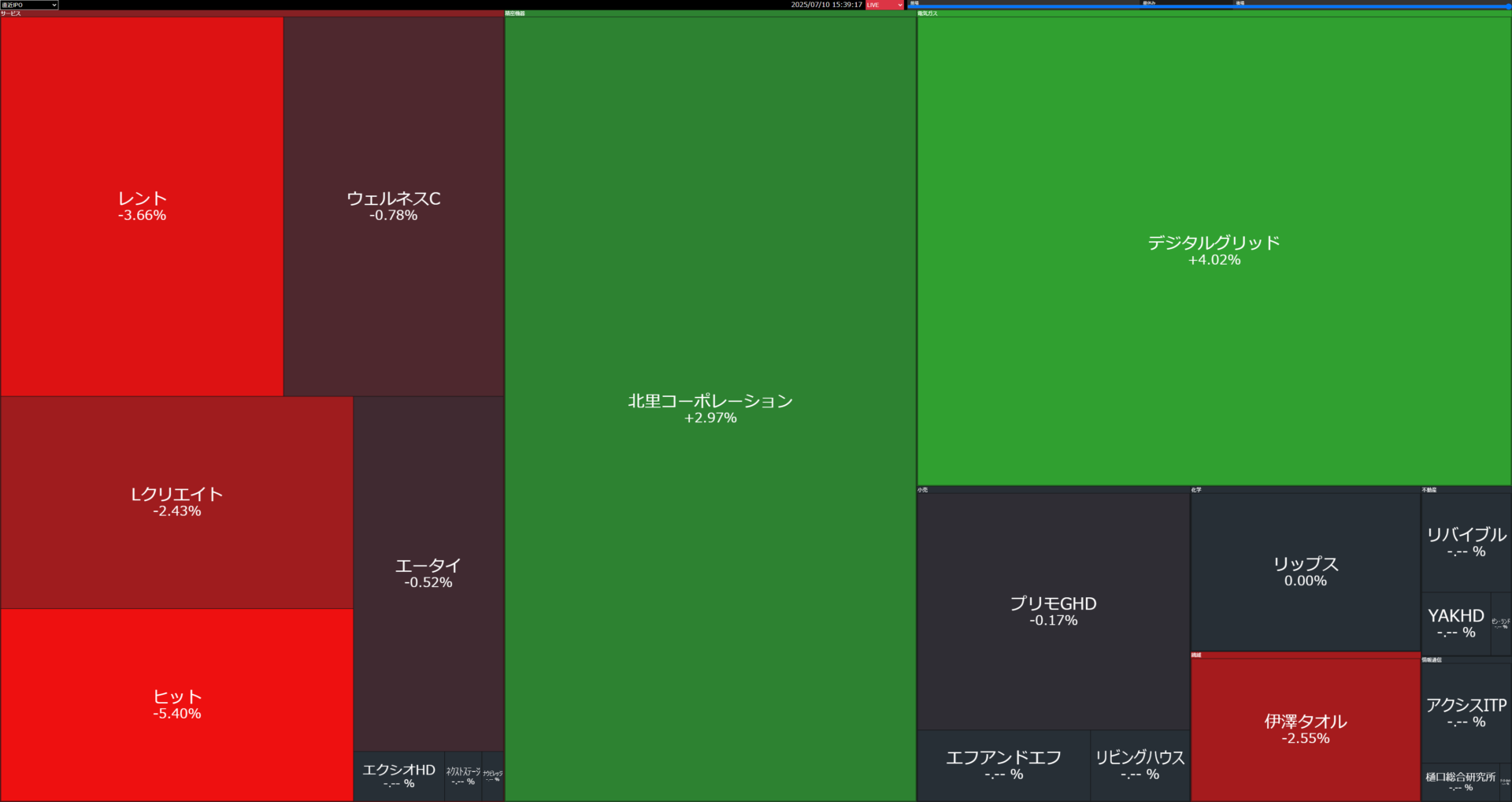The image size is (1512, 802).
Task: Open the LIVE mode dropdown
Action: (884, 5)
